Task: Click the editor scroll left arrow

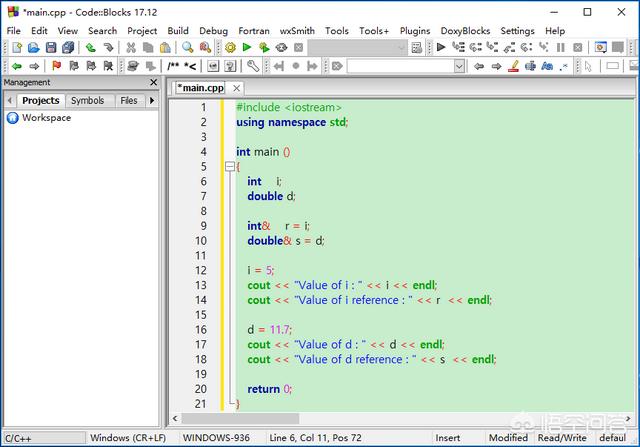Action: [x=176, y=418]
